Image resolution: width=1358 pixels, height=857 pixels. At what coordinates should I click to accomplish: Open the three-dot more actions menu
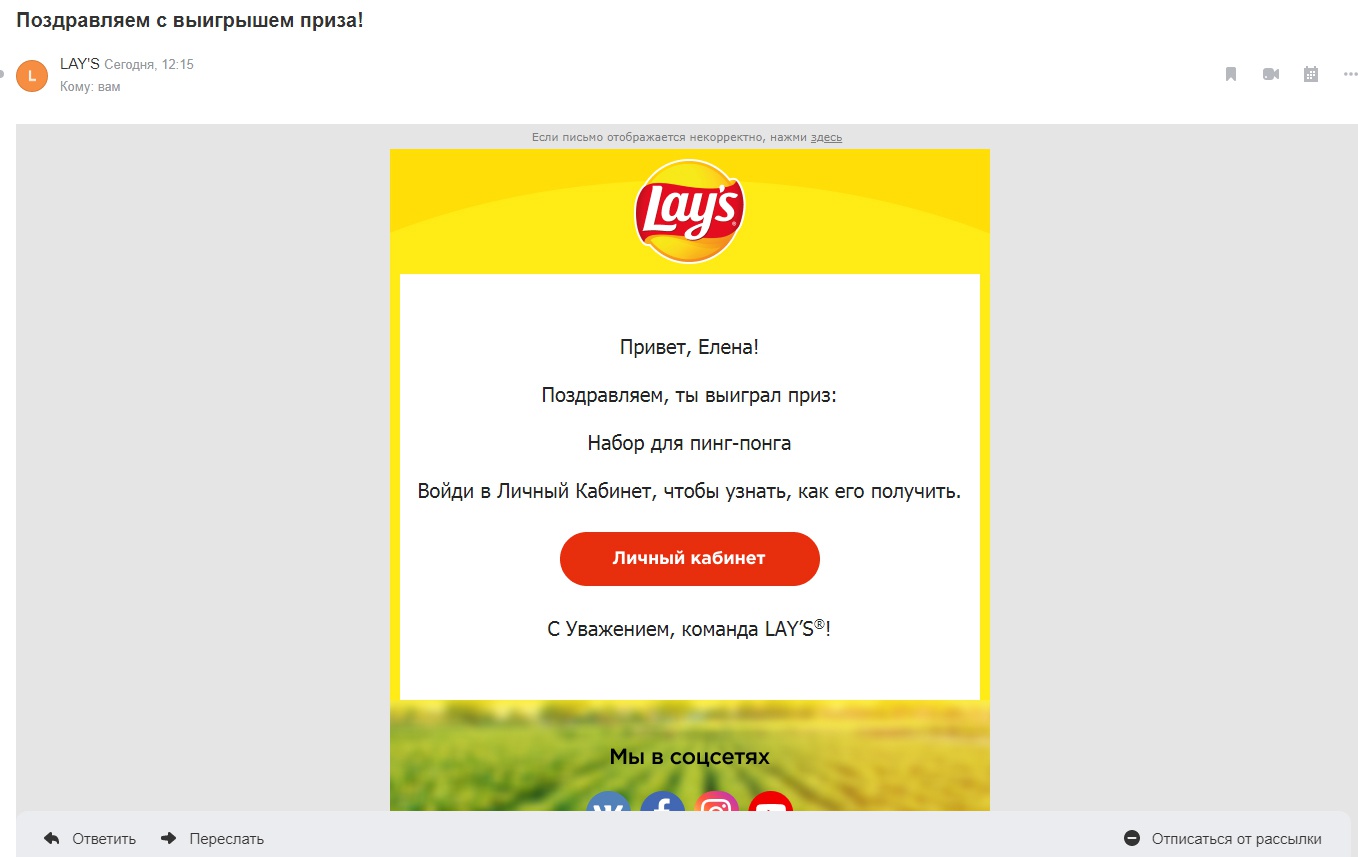point(1351,74)
